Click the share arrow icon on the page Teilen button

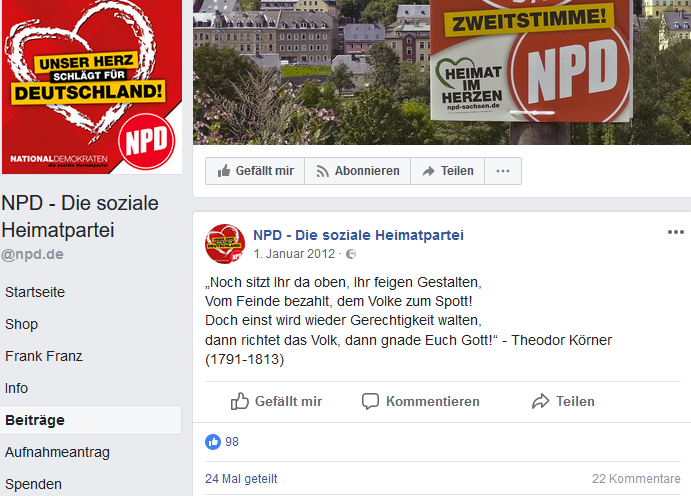[x=428, y=171]
